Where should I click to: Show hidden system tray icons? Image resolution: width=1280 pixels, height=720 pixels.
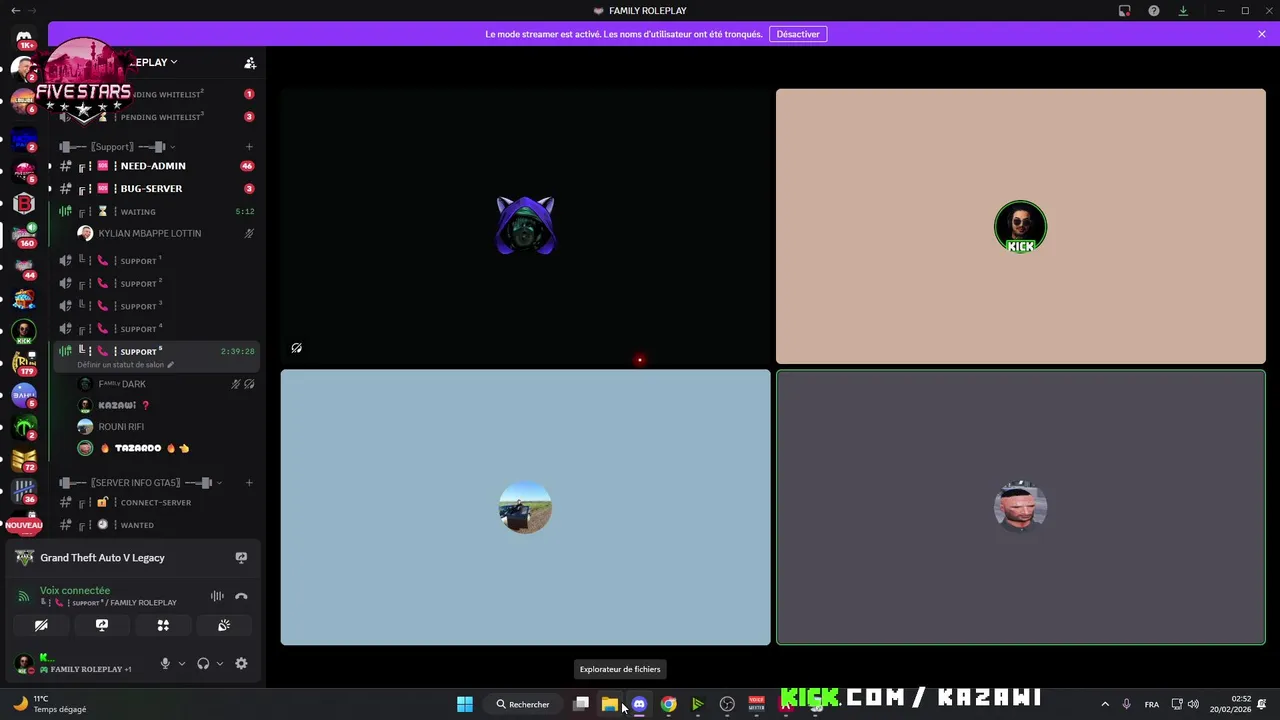[x=1105, y=704]
